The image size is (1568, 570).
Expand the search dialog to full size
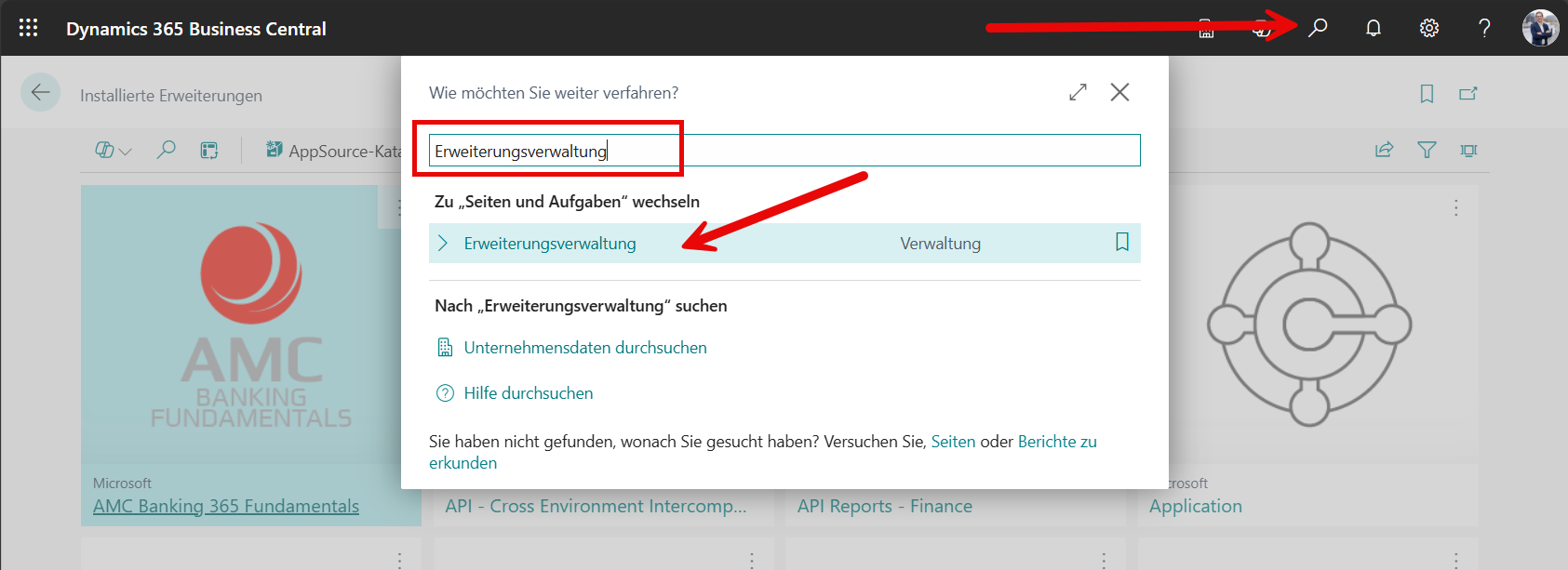point(1078,92)
